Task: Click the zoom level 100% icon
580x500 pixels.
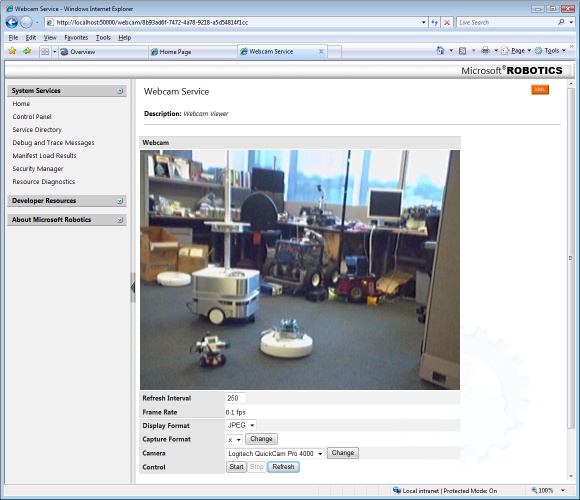Action: (x=535, y=490)
